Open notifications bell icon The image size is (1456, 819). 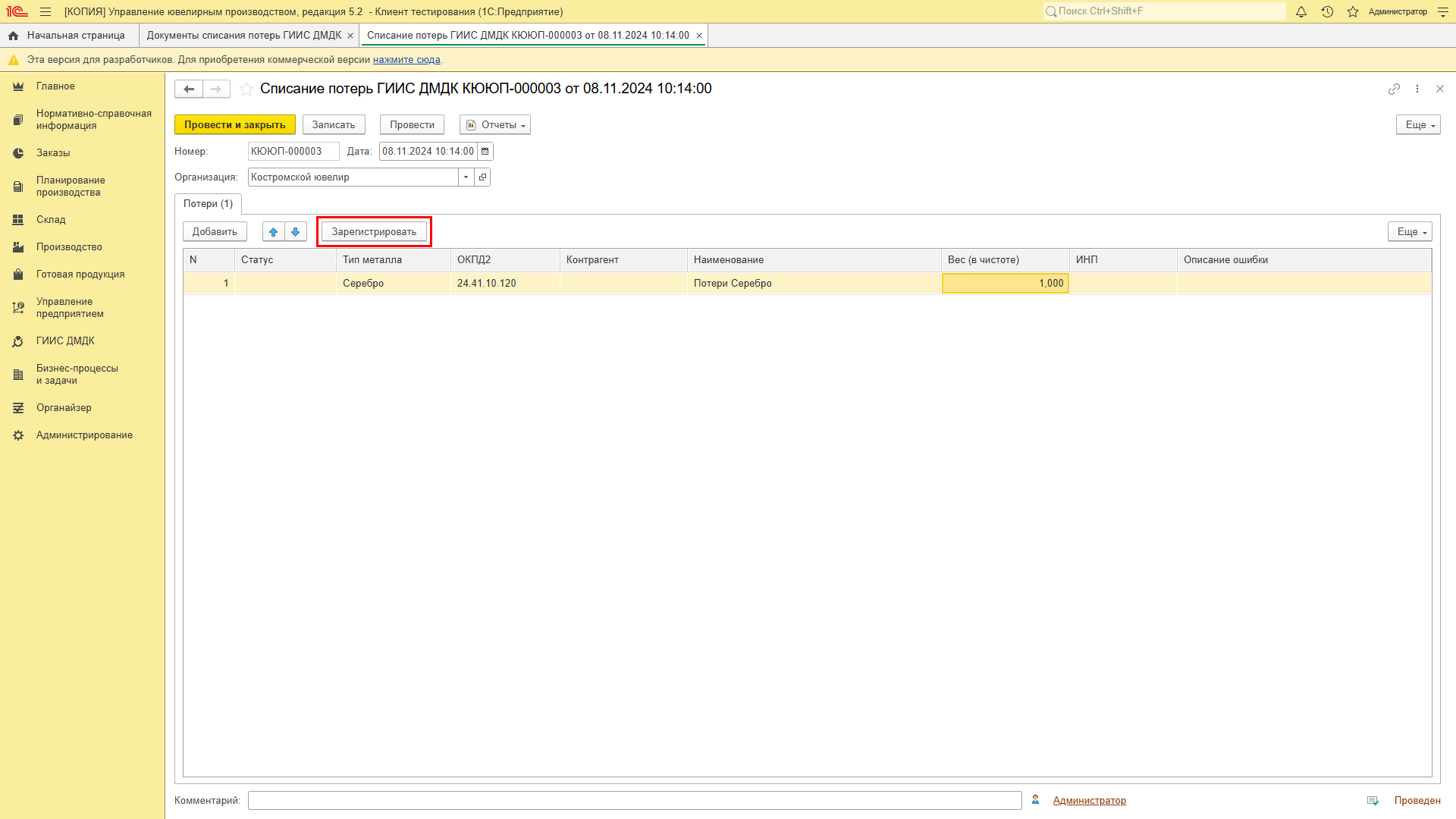tap(1301, 11)
